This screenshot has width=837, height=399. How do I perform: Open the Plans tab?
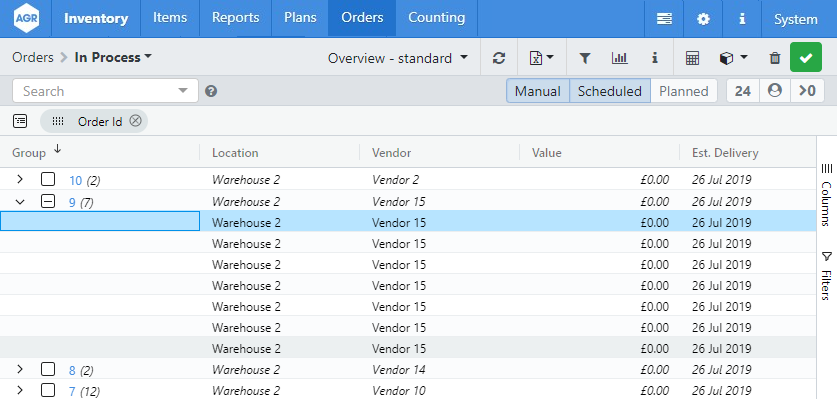[x=300, y=18]
